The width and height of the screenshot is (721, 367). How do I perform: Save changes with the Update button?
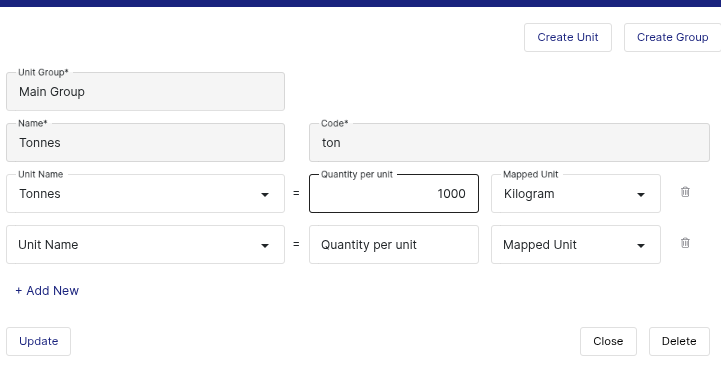click(x=39, y=341)
